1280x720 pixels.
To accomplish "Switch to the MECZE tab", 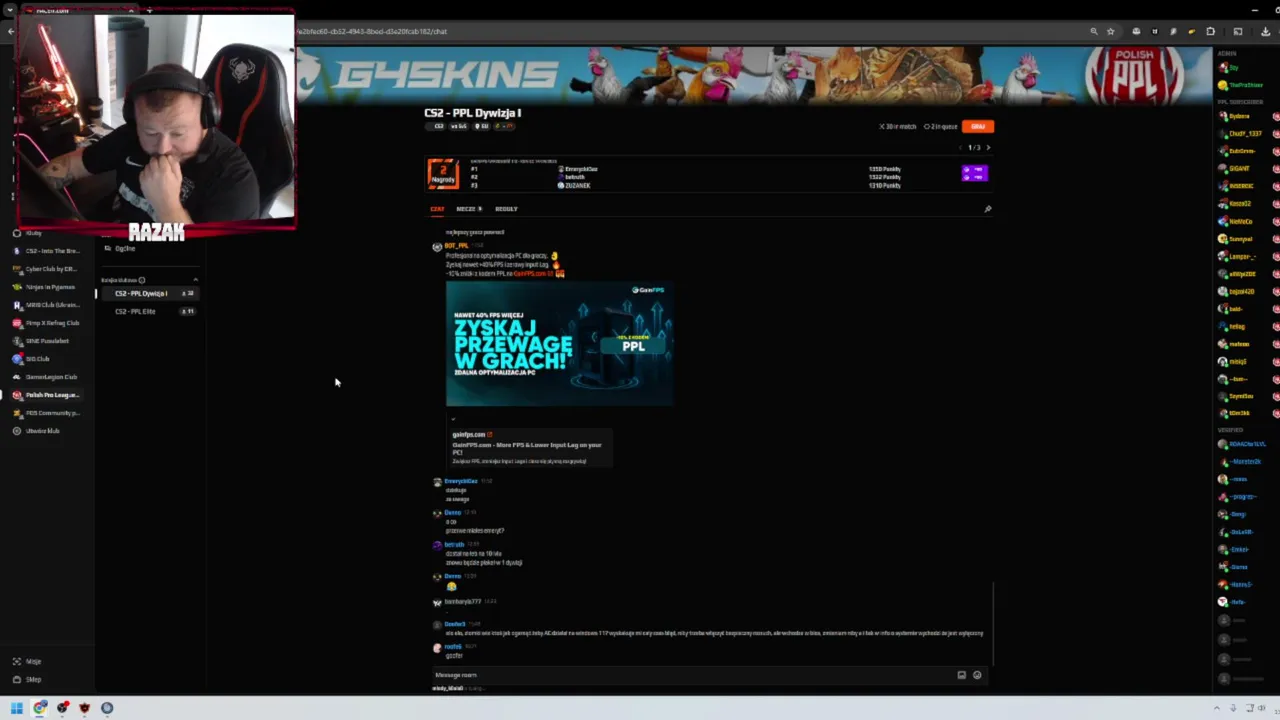I will [x=469, y=209].
